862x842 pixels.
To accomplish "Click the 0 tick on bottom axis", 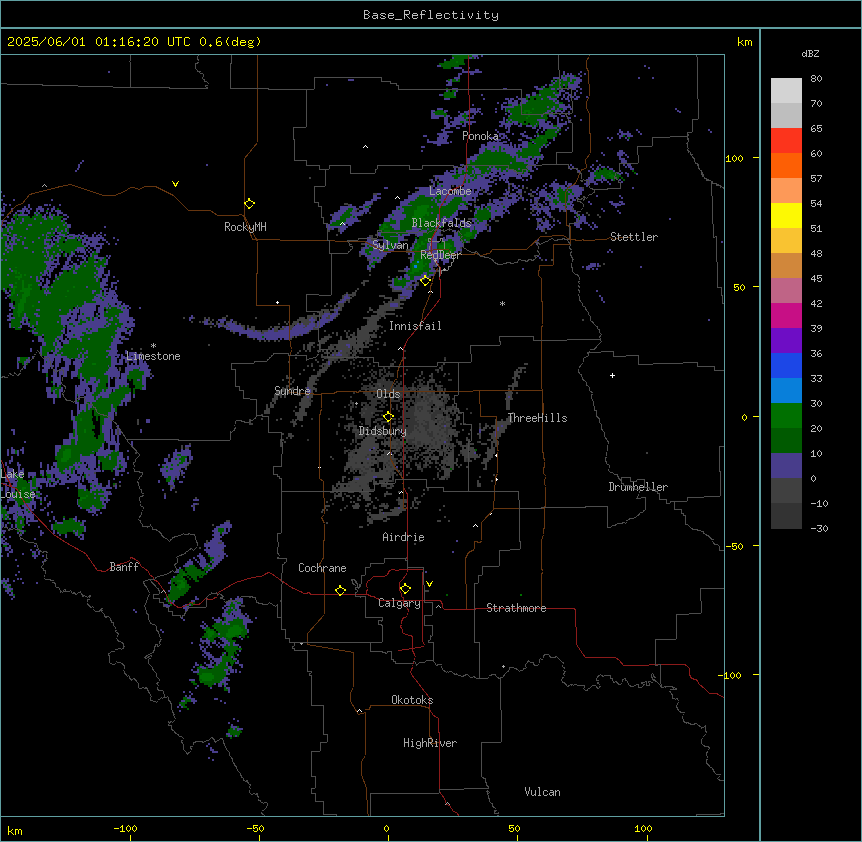I will (x=386, y=828).
